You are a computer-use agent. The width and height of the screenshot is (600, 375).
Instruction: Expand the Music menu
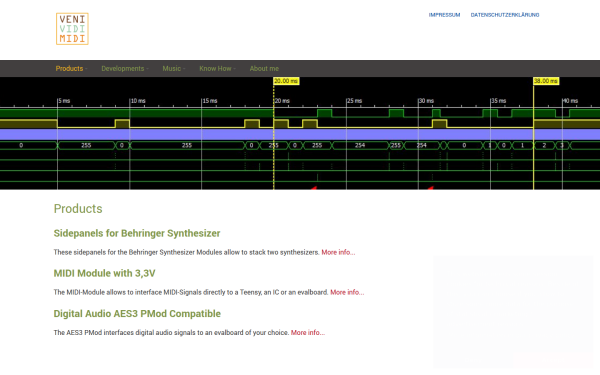174,68
